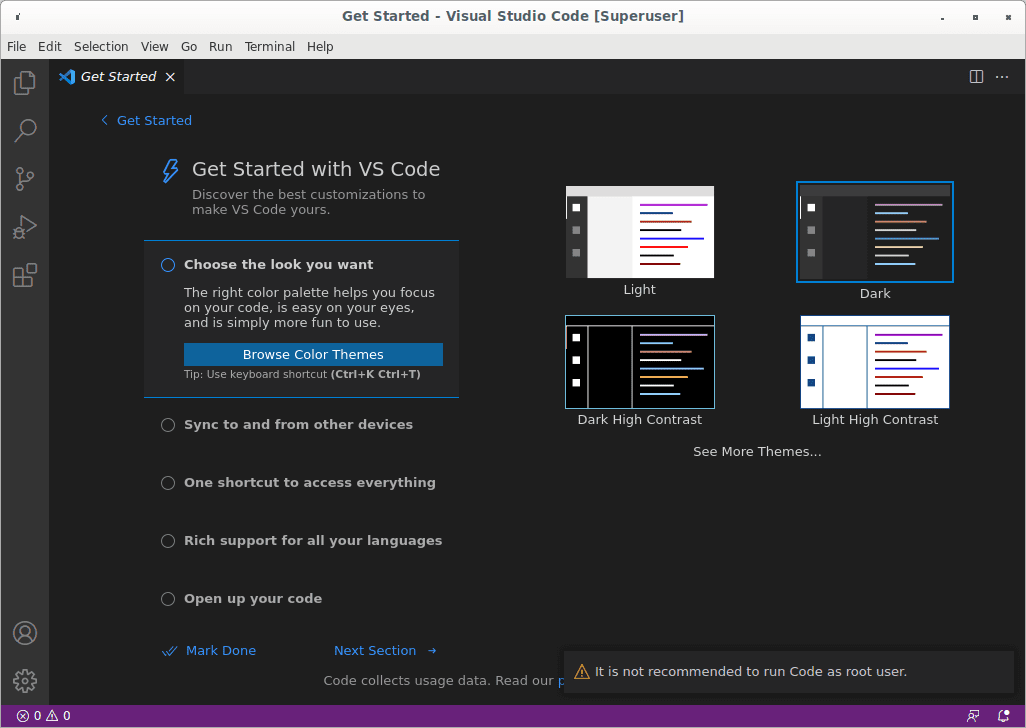Screen dimensions: 1026x728
Task: Open the Explorer view in activity bar
Action: coord(25,83)
